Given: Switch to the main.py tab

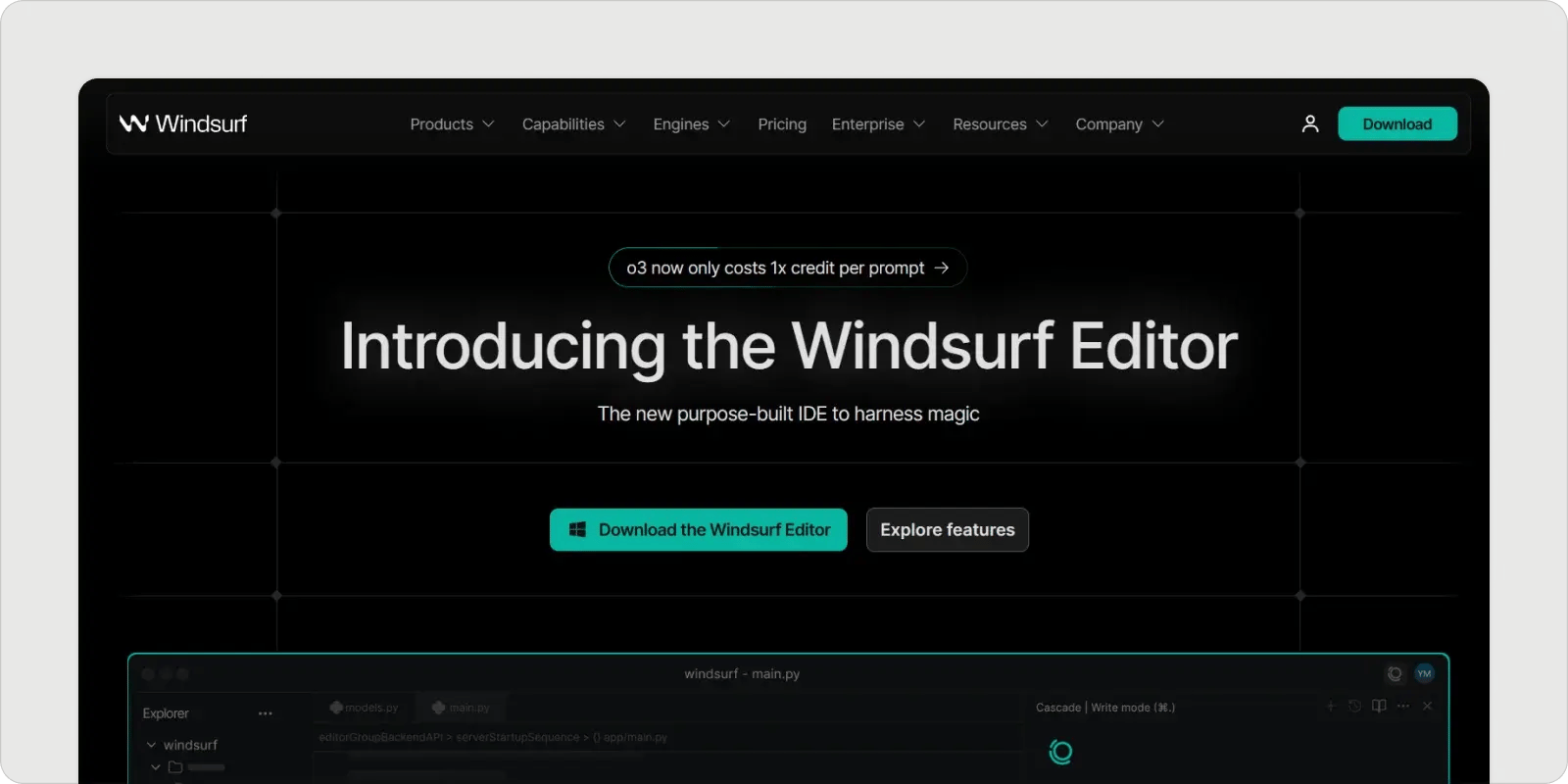Looking at the screenshot, I should click(x=461, y=708).
